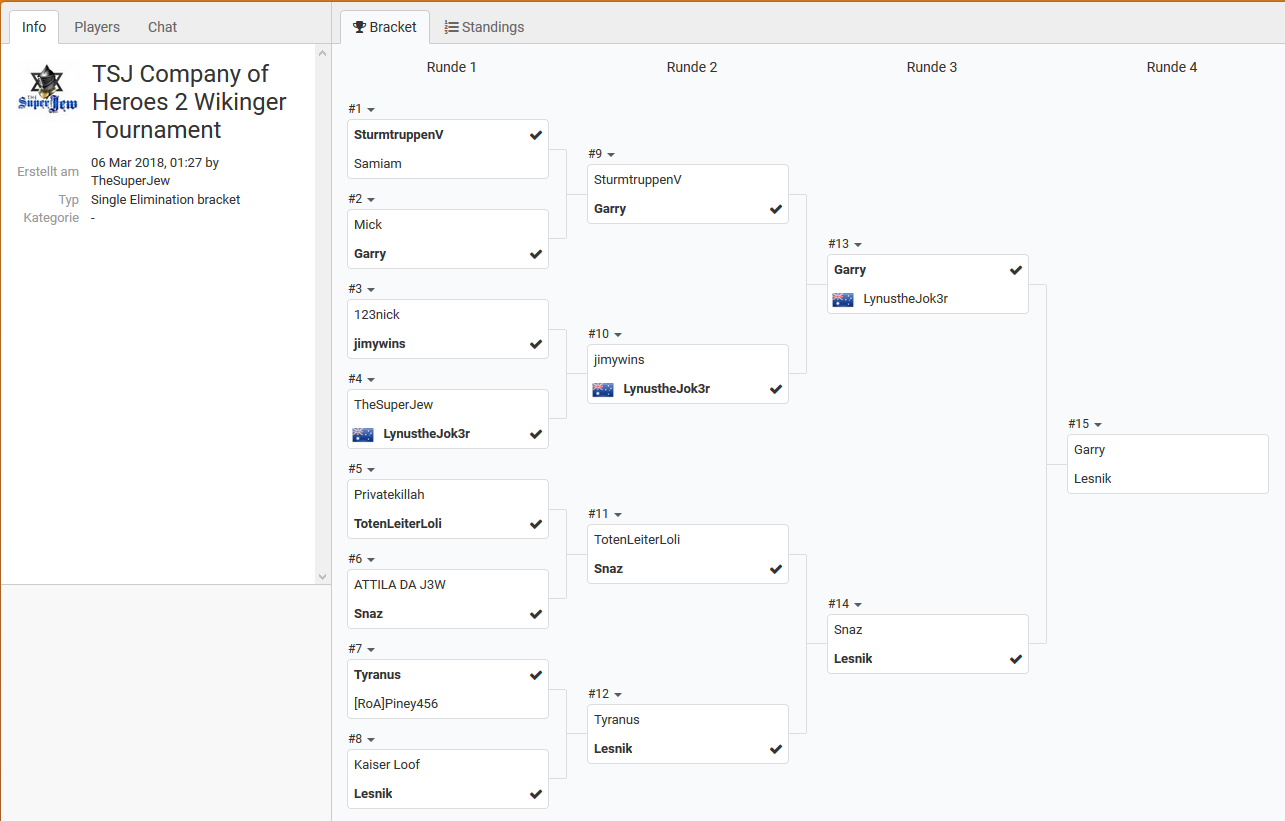Click the Australian flag in match #13
1285x821 pixels.
(x=843, y=299)
